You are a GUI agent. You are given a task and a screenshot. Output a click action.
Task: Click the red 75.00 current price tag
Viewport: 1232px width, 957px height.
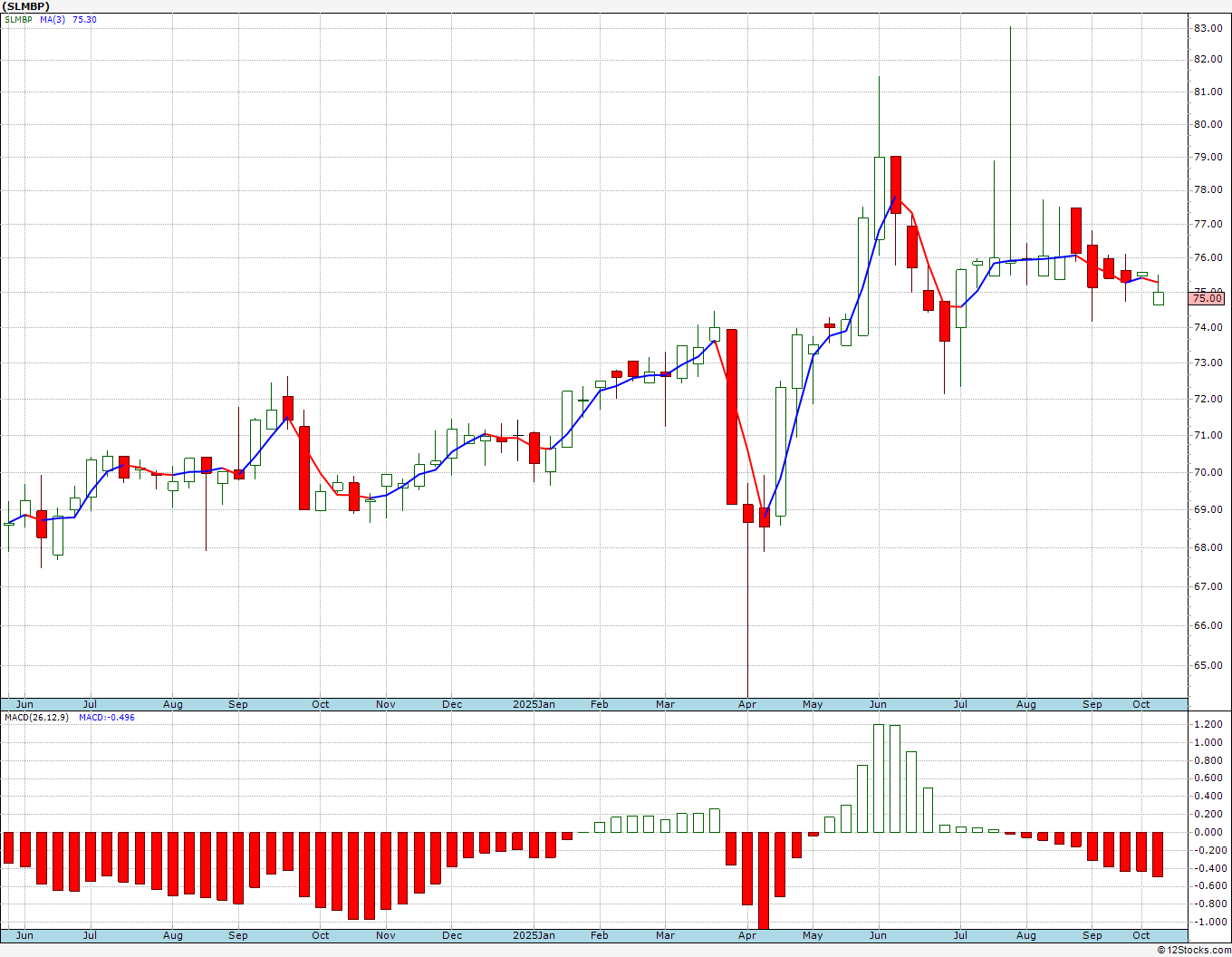coord(1208,298)
